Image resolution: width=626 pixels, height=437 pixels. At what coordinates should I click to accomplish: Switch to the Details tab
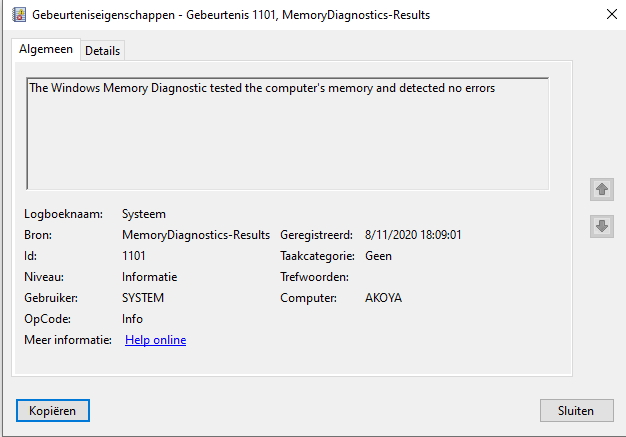click(103, 51)
